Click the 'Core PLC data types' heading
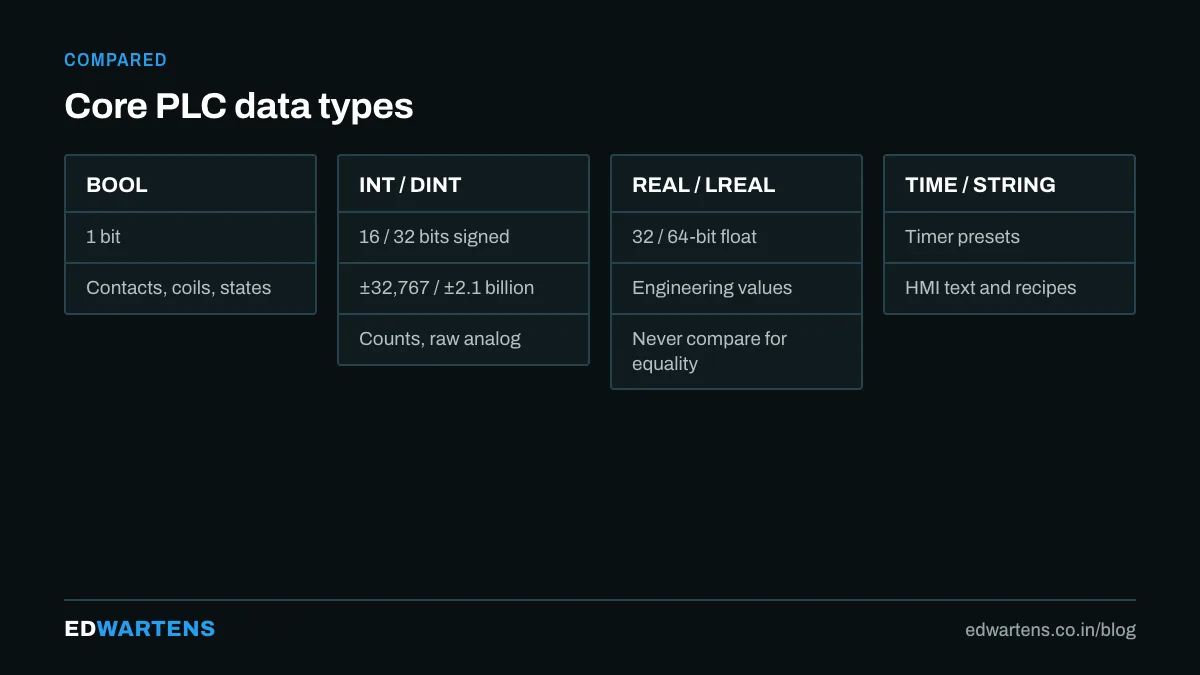1200x675 pixels. point(238,106)
